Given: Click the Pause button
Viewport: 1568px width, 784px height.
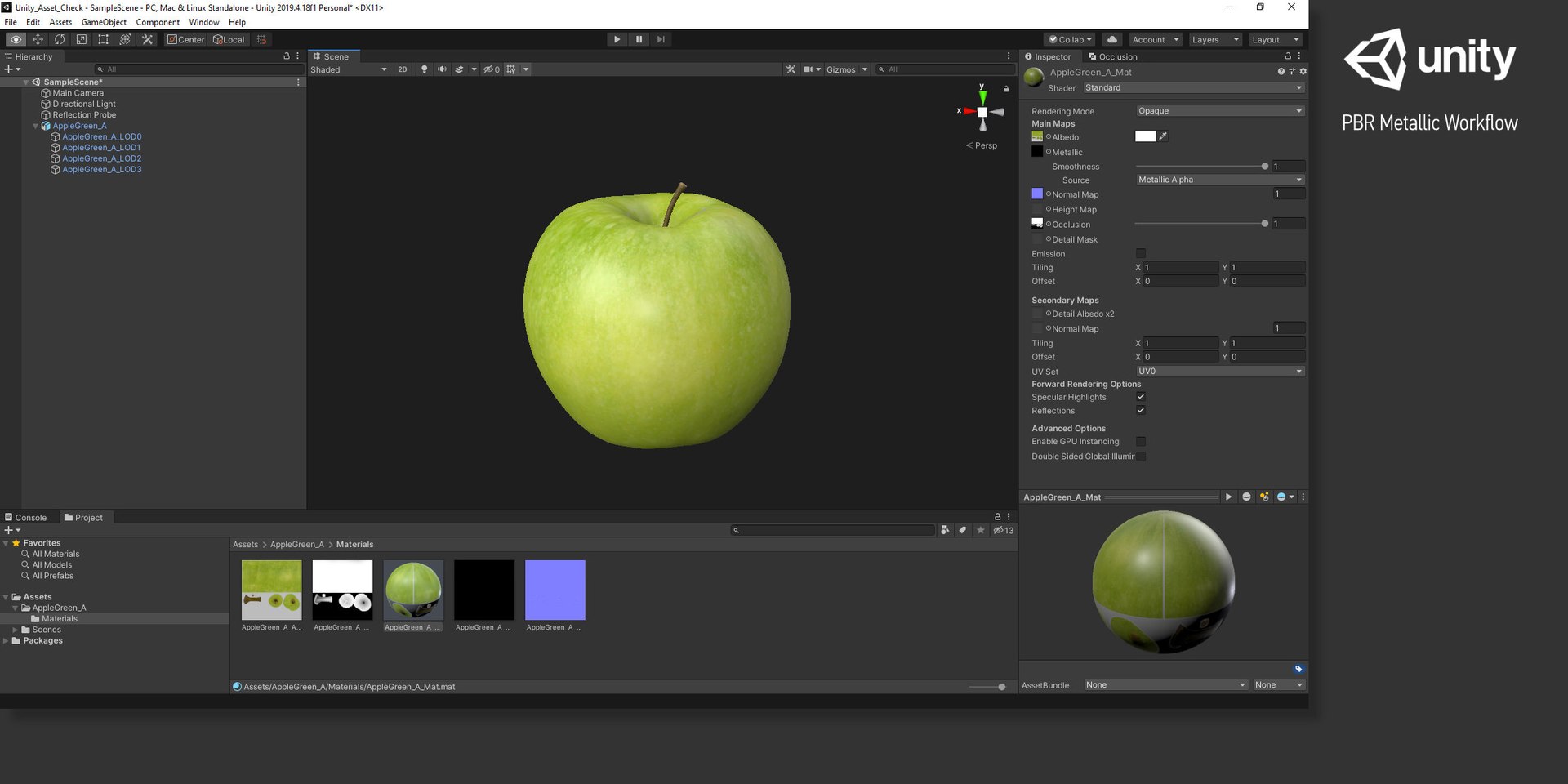Looking at the screenshot, I should click(x=639, y=39).
